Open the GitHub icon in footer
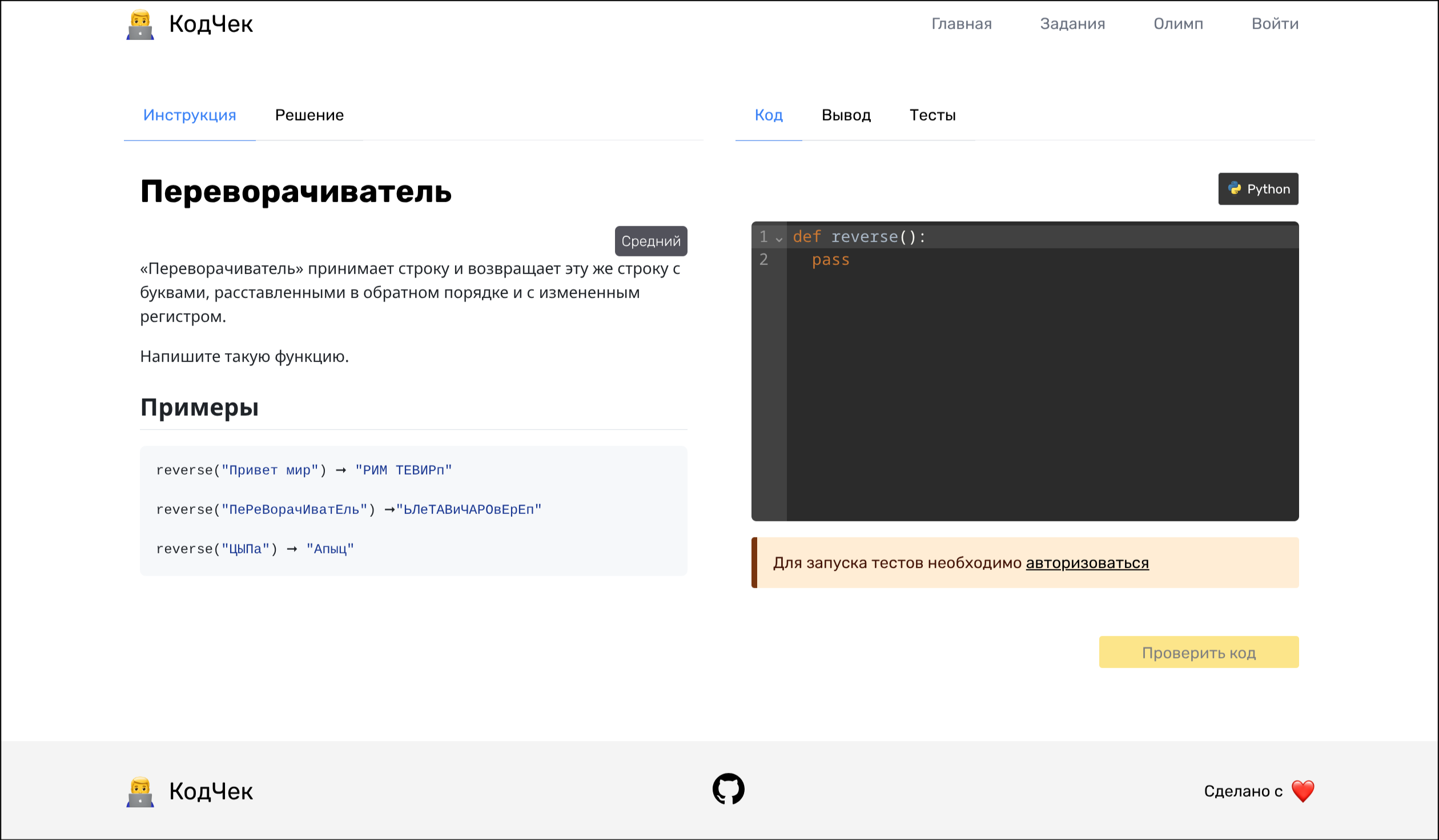Image resolution: width=1439 pixels, height=840 pixels. 728,789
